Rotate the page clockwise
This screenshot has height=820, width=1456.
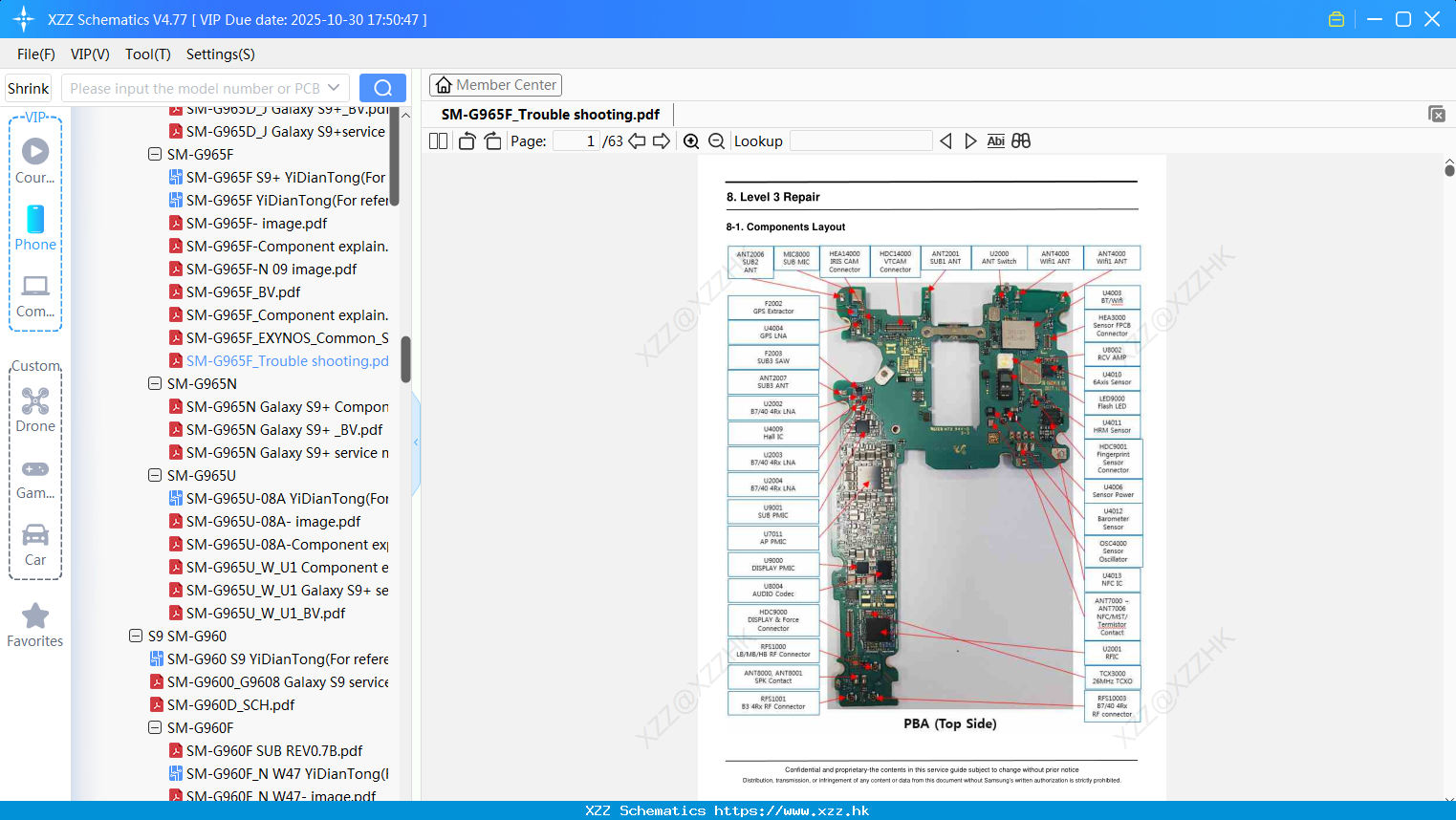coord(492,141)
